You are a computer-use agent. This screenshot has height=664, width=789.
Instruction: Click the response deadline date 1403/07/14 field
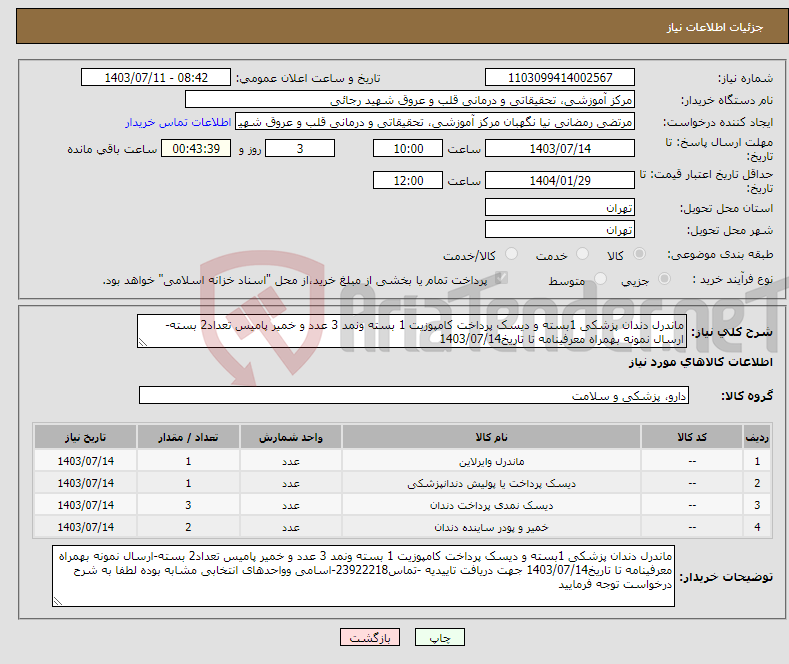point(560,148)
